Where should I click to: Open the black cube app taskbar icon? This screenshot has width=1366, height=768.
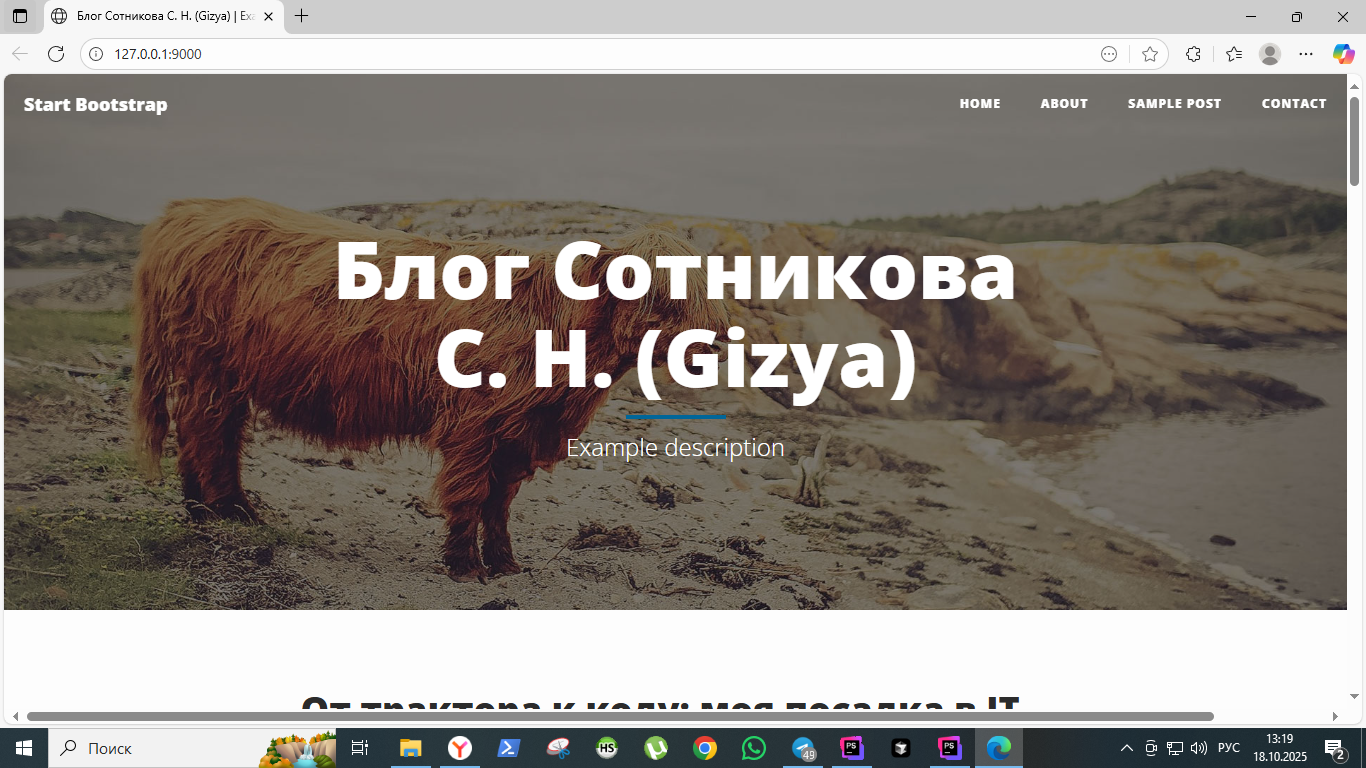(x=901, y=748)
